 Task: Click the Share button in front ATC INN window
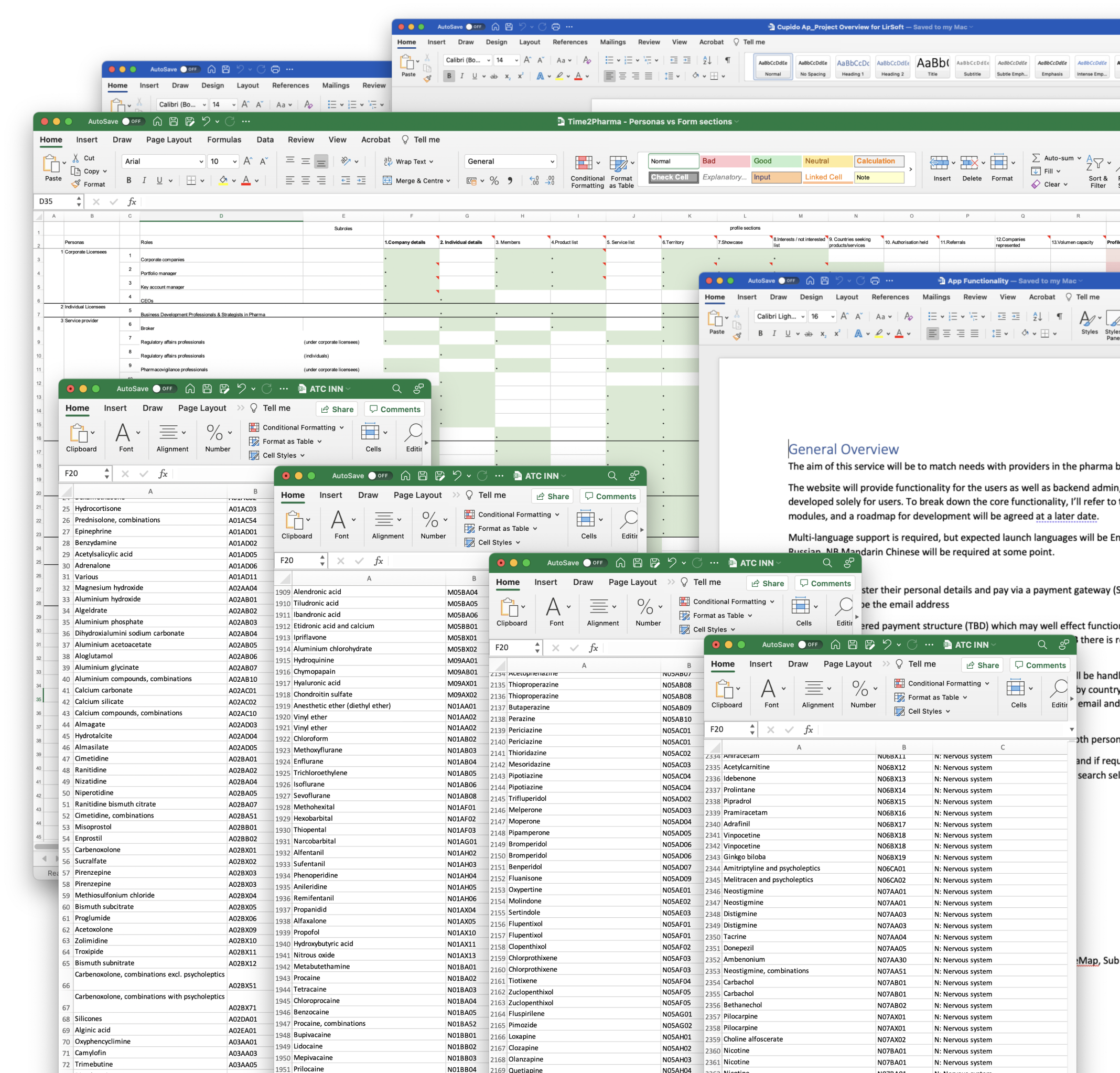[x=982, y=665]
